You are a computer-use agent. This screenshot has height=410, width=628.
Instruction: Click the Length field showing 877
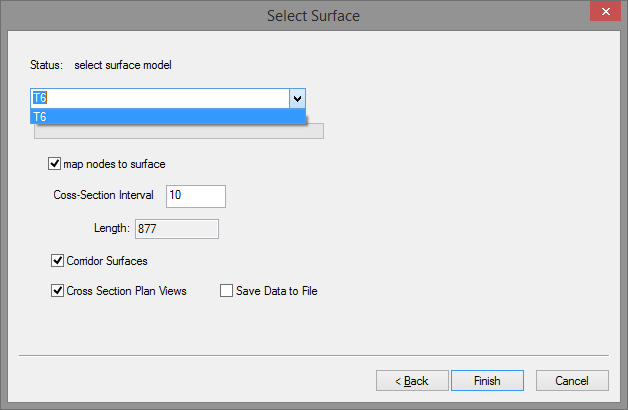(x=177, y=229)
